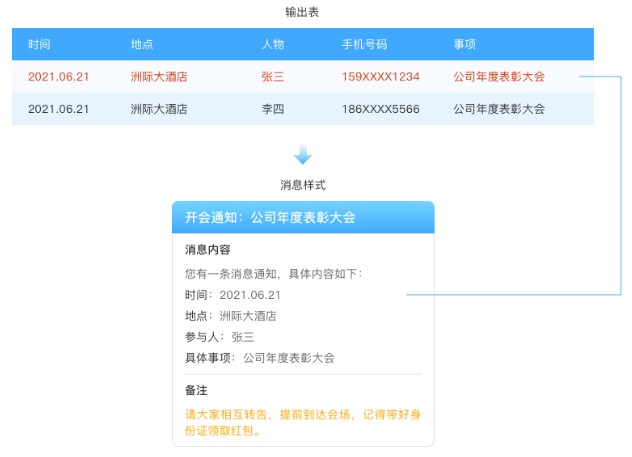Click phone number 186XXXX5566

tap(380, 109)
